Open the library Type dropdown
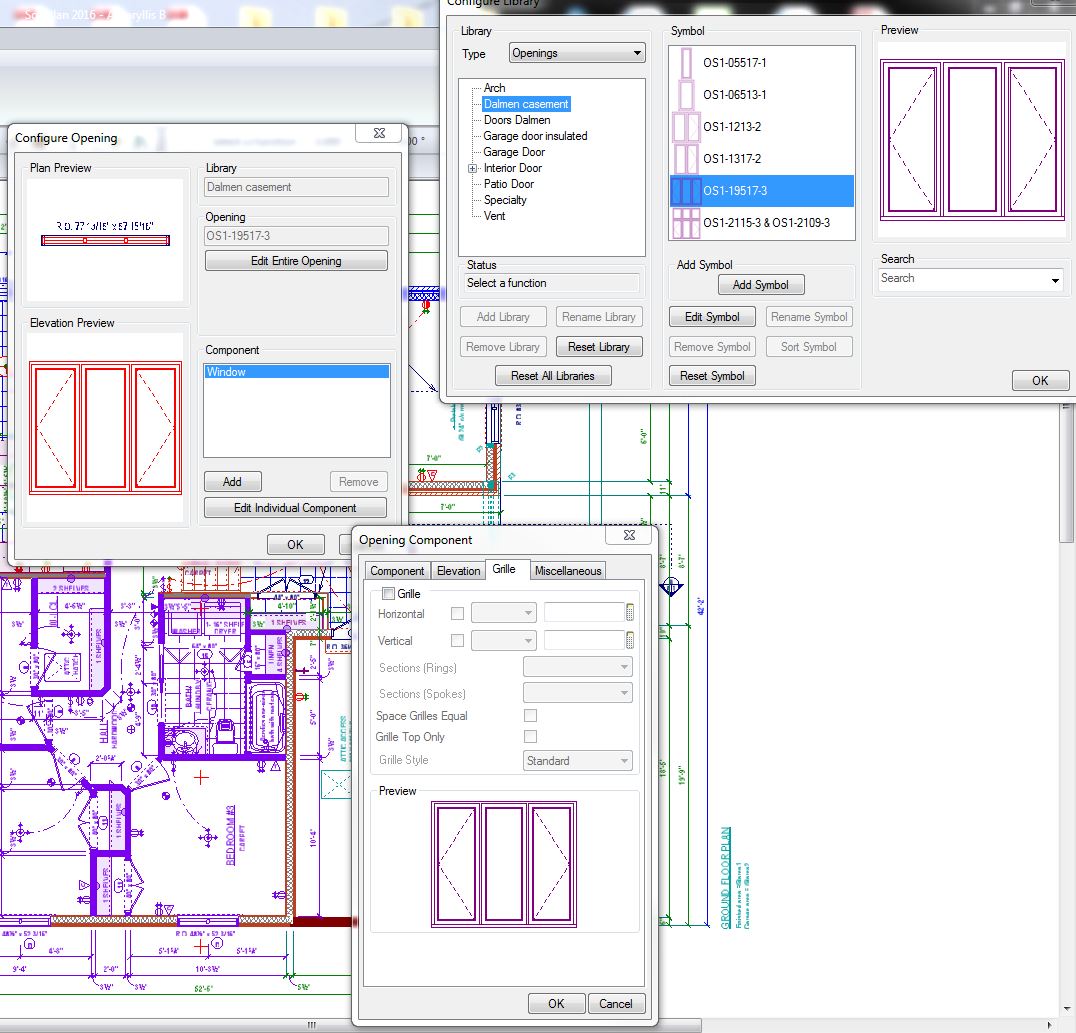1076x1033 pixels. (577, 53)
